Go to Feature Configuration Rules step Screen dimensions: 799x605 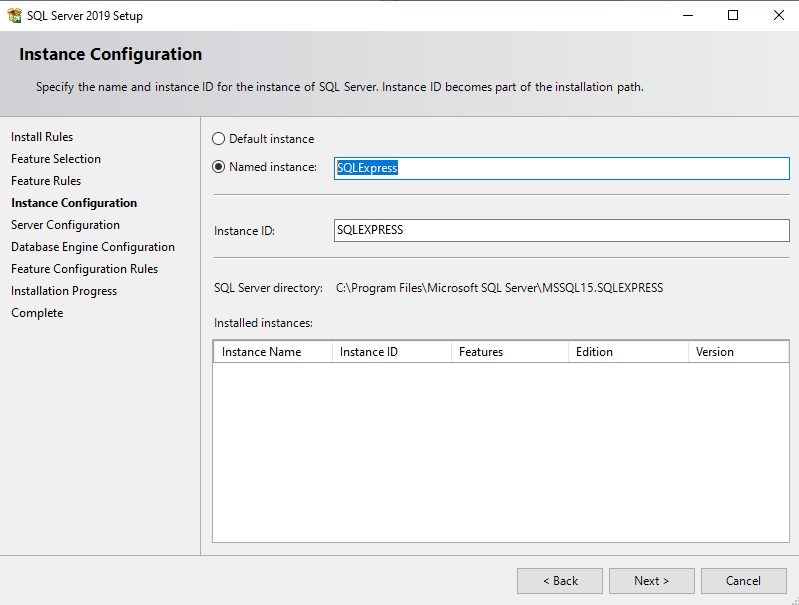(85, 269)
